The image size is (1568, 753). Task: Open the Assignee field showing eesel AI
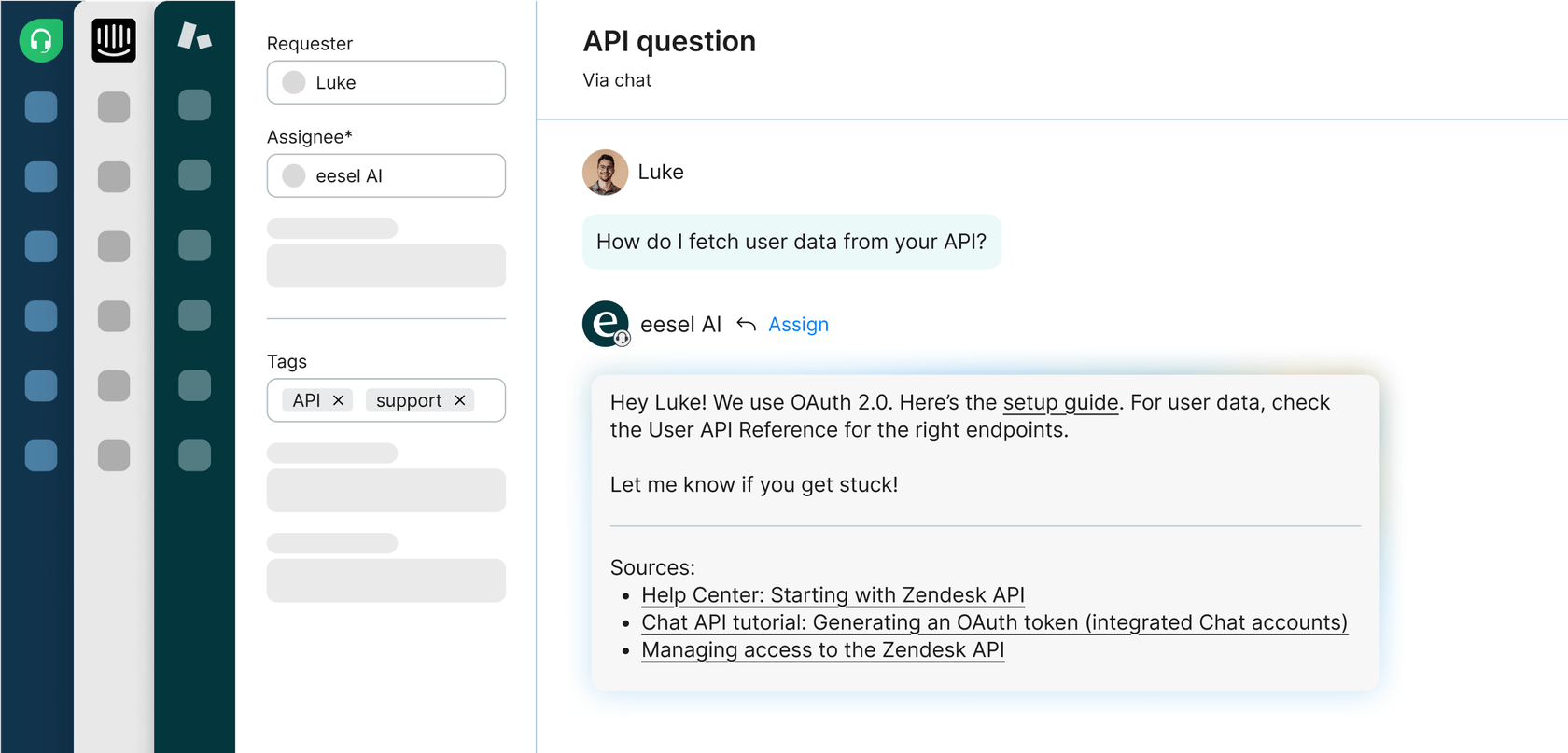pos(385,175)
